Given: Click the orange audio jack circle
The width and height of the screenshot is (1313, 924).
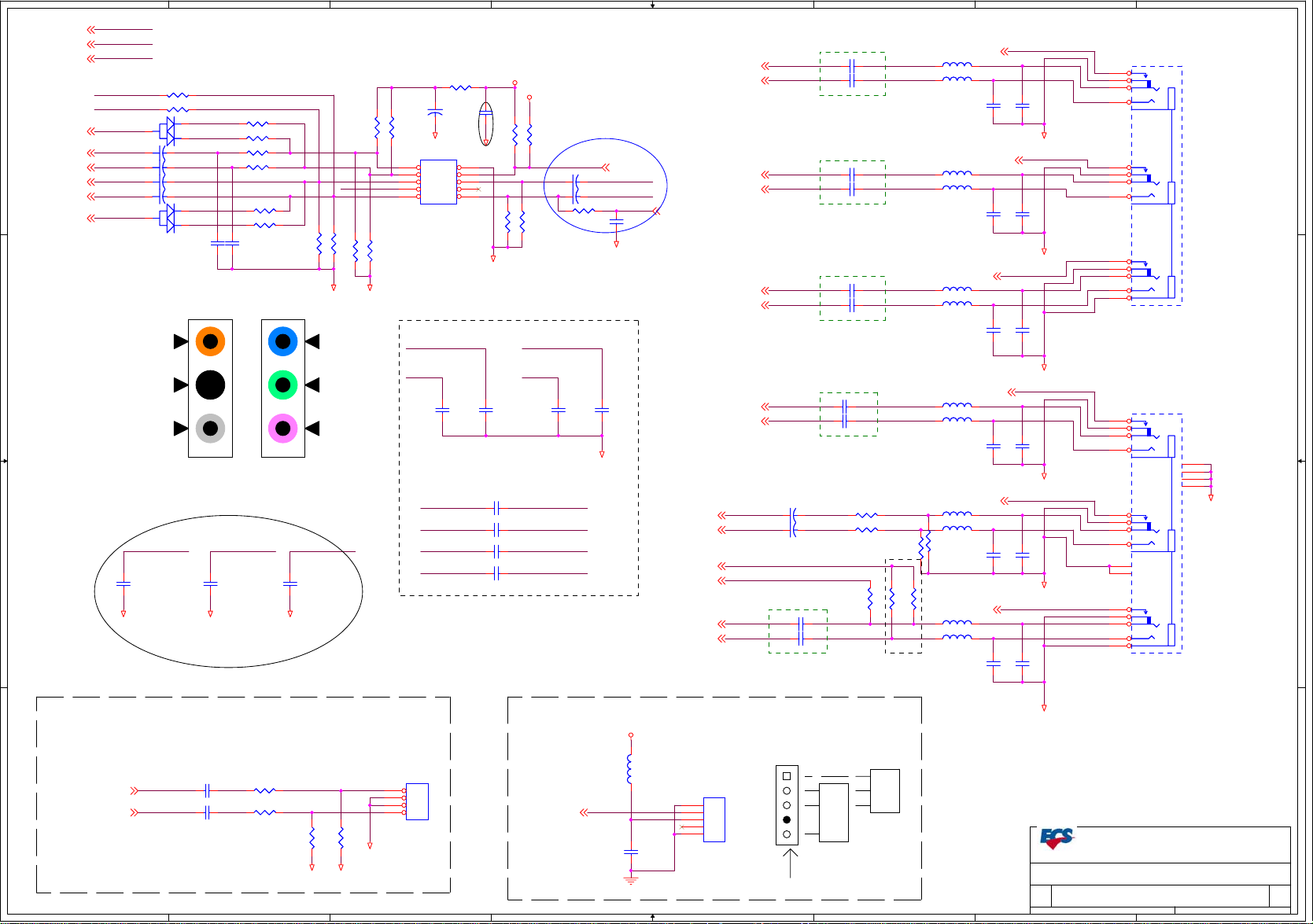Looking at the screenshot, I should 210,341.
